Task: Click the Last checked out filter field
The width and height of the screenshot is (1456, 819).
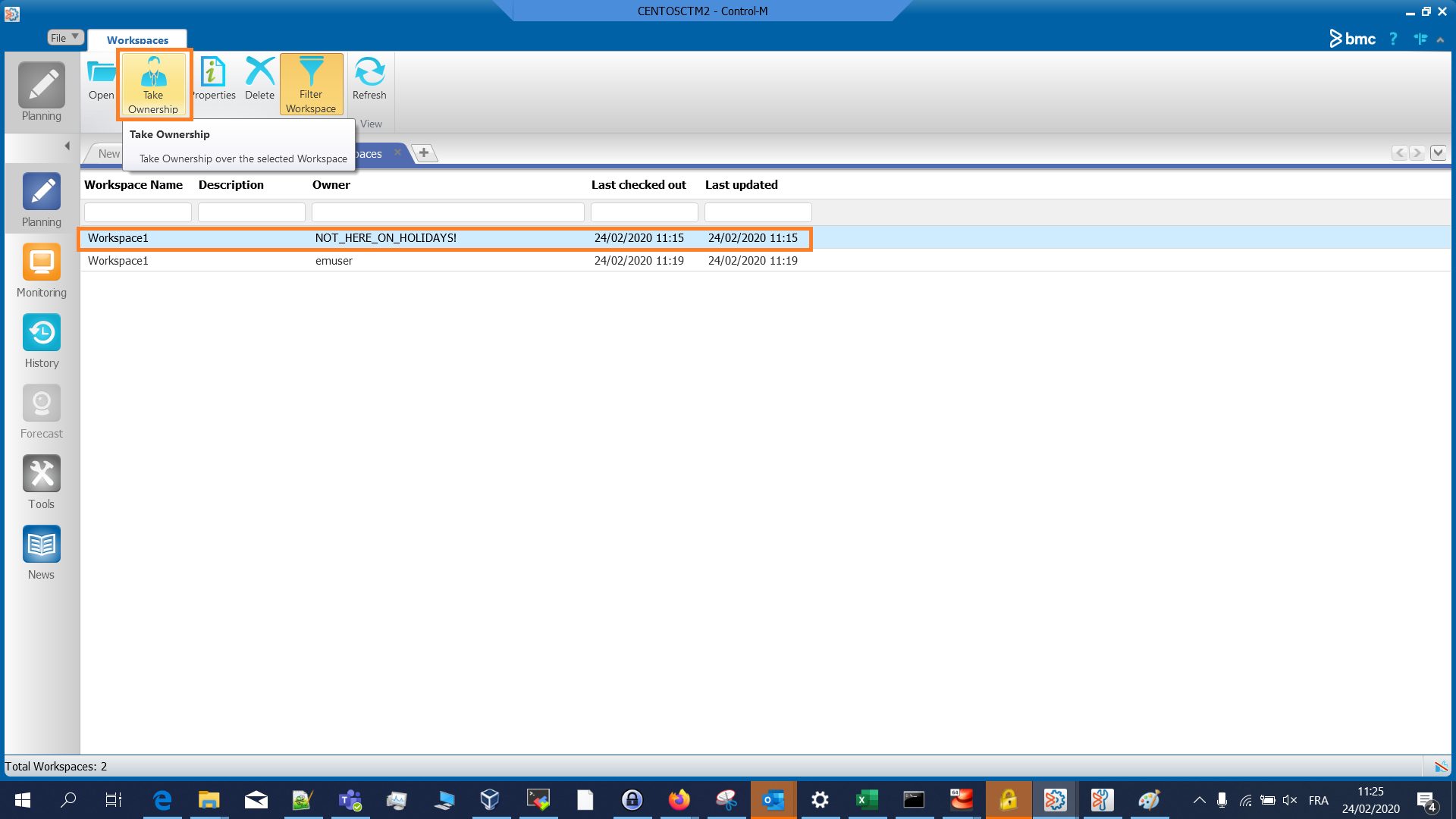Action: click(645, 212)
